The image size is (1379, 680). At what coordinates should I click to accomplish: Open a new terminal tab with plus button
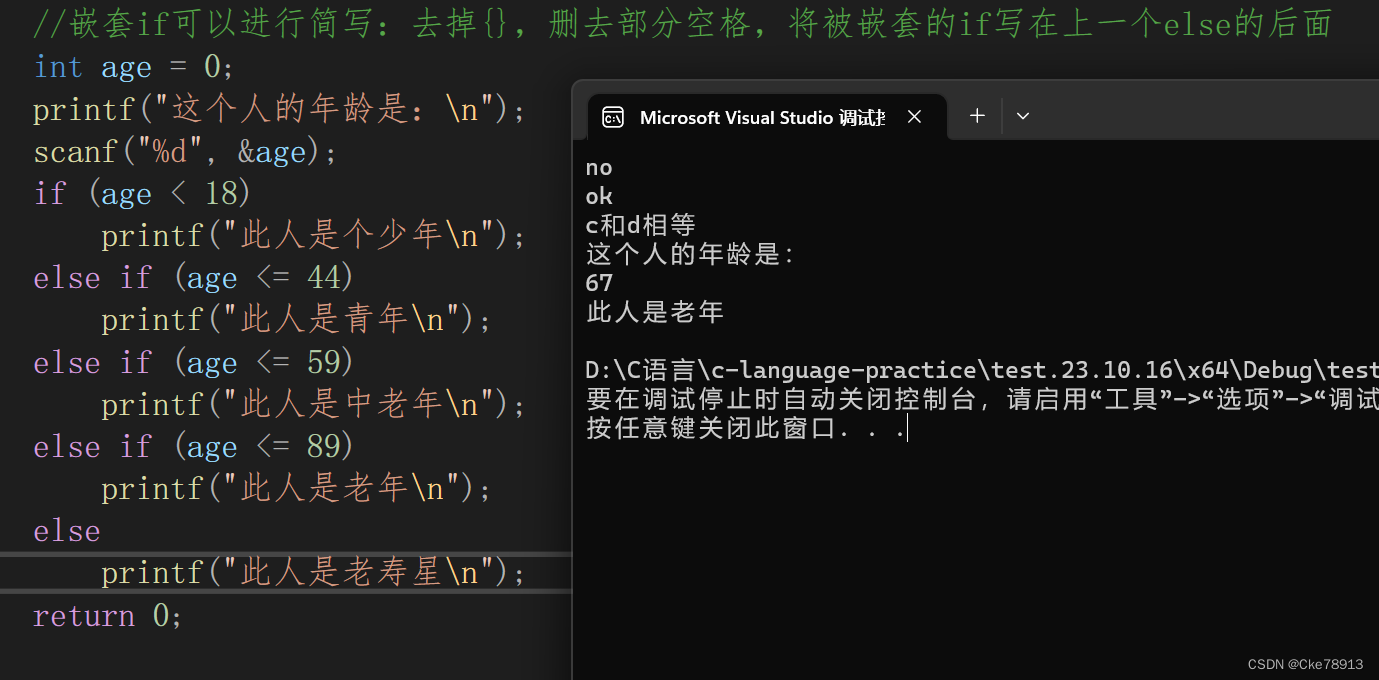pyautogui.click(x=977, y=116)
